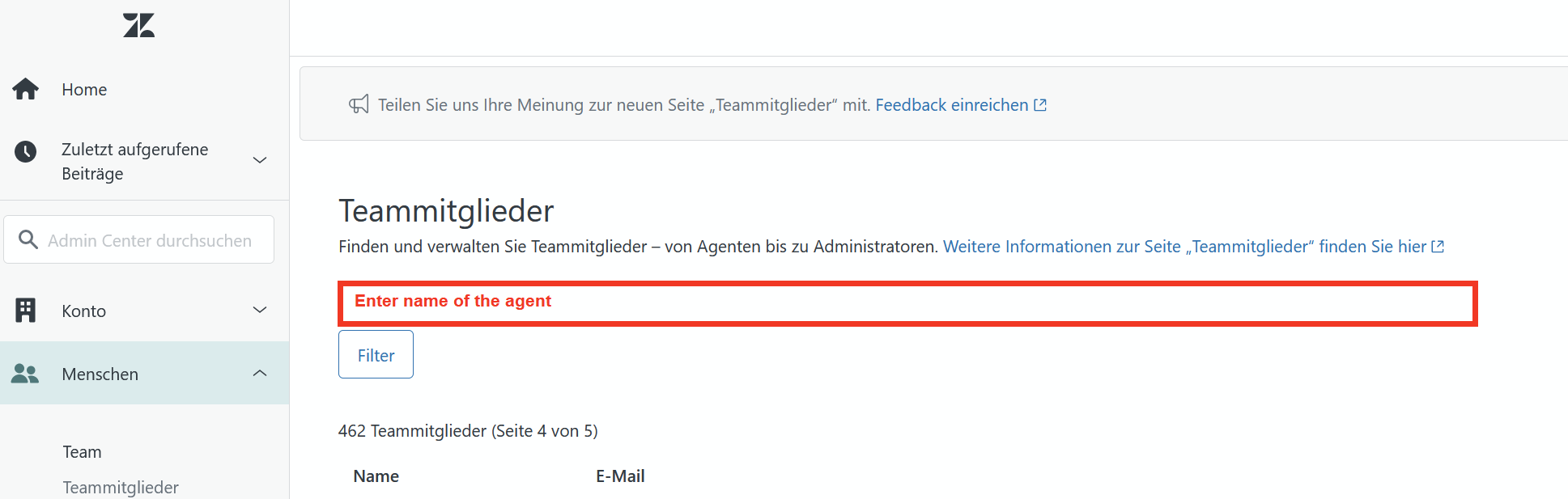The height and width of the screenshot is (499, 1568).
Task: Click the Zendesk logo icon
Action: pyautogui.click(x=138, y=26)
